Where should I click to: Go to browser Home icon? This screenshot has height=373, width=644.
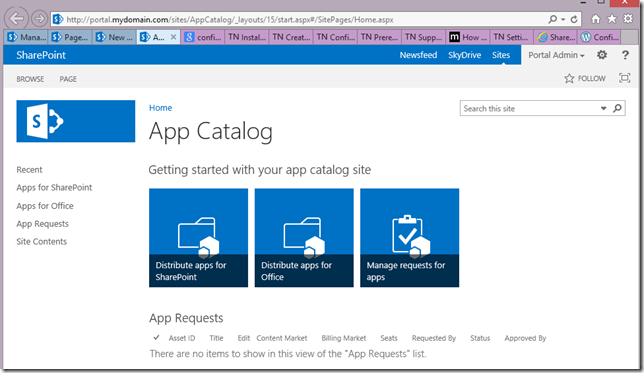tap(595, 19)
